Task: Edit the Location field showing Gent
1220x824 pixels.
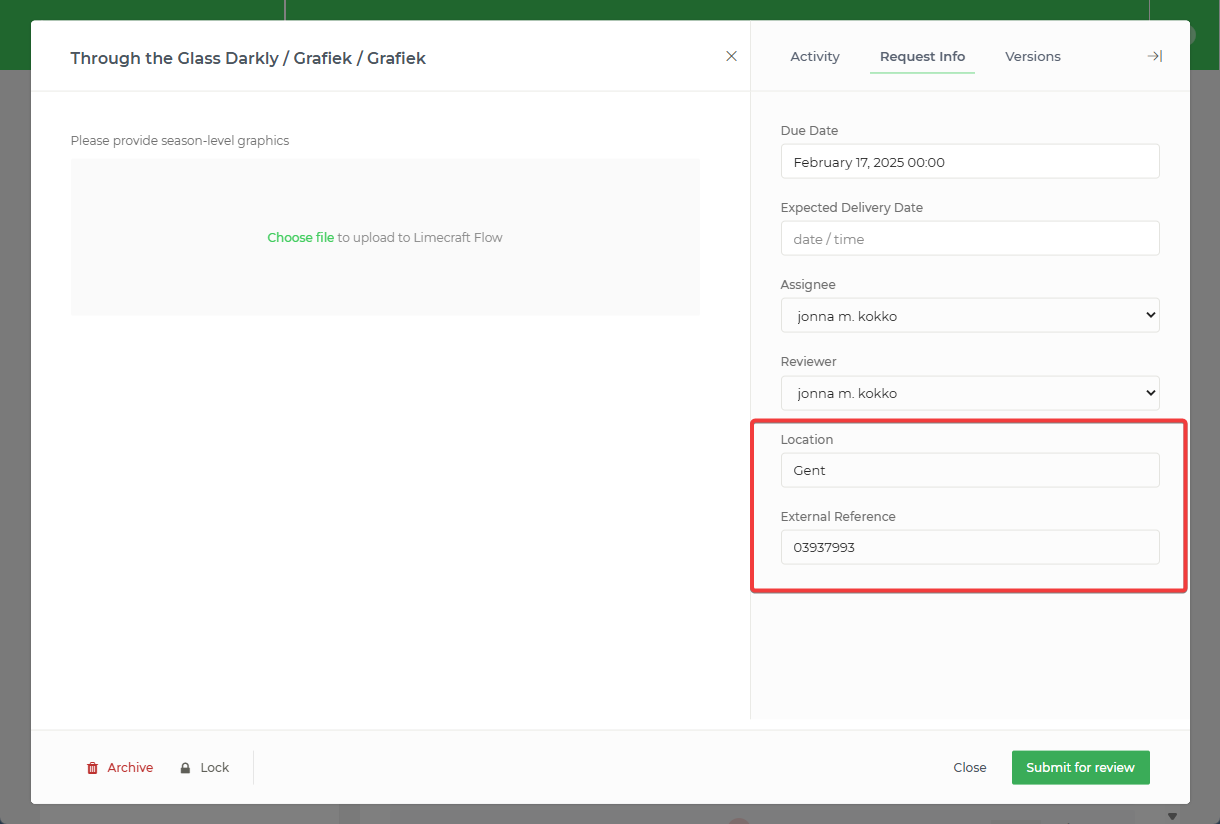Action: [970, 470]
